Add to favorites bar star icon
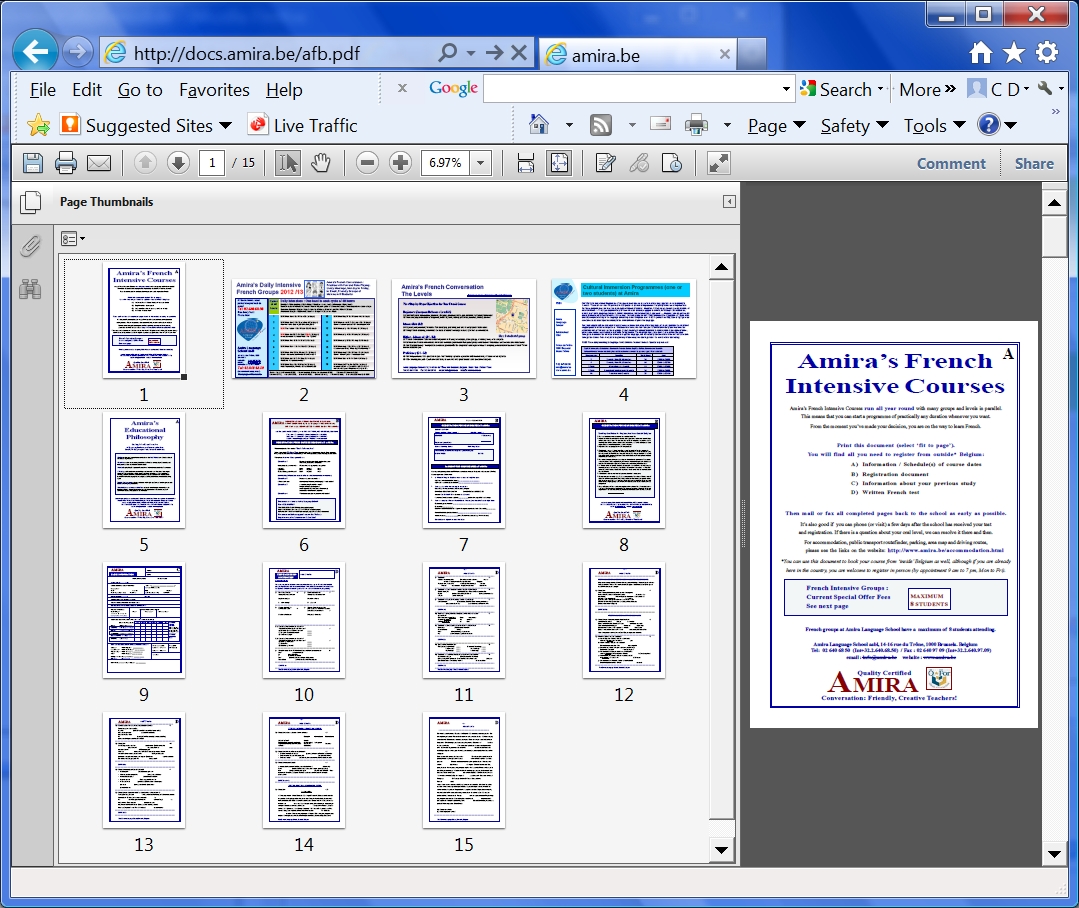This screenshot has height=908, width=1079. point(39,125)
